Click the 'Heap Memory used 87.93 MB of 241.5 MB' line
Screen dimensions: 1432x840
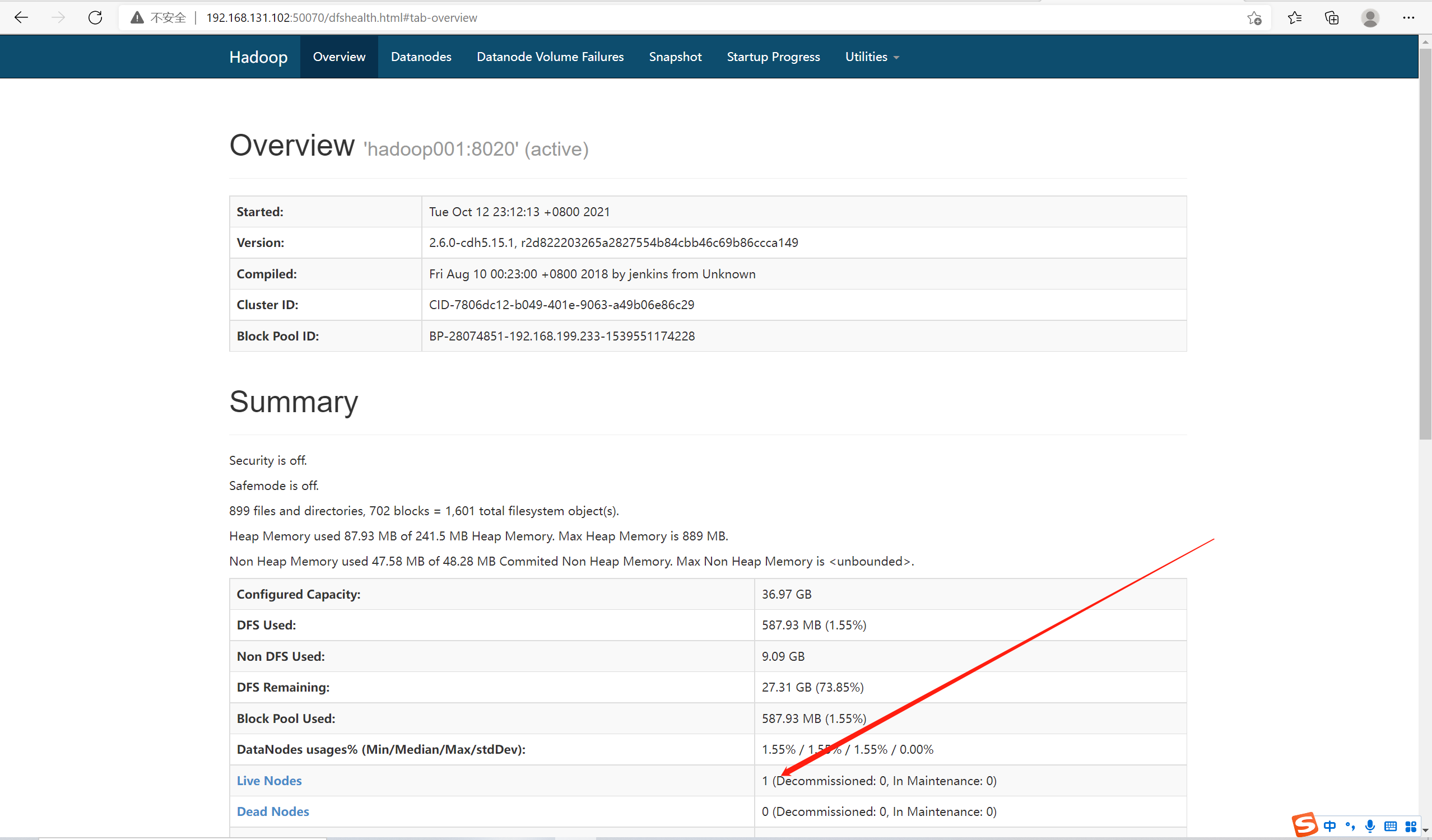478,536
